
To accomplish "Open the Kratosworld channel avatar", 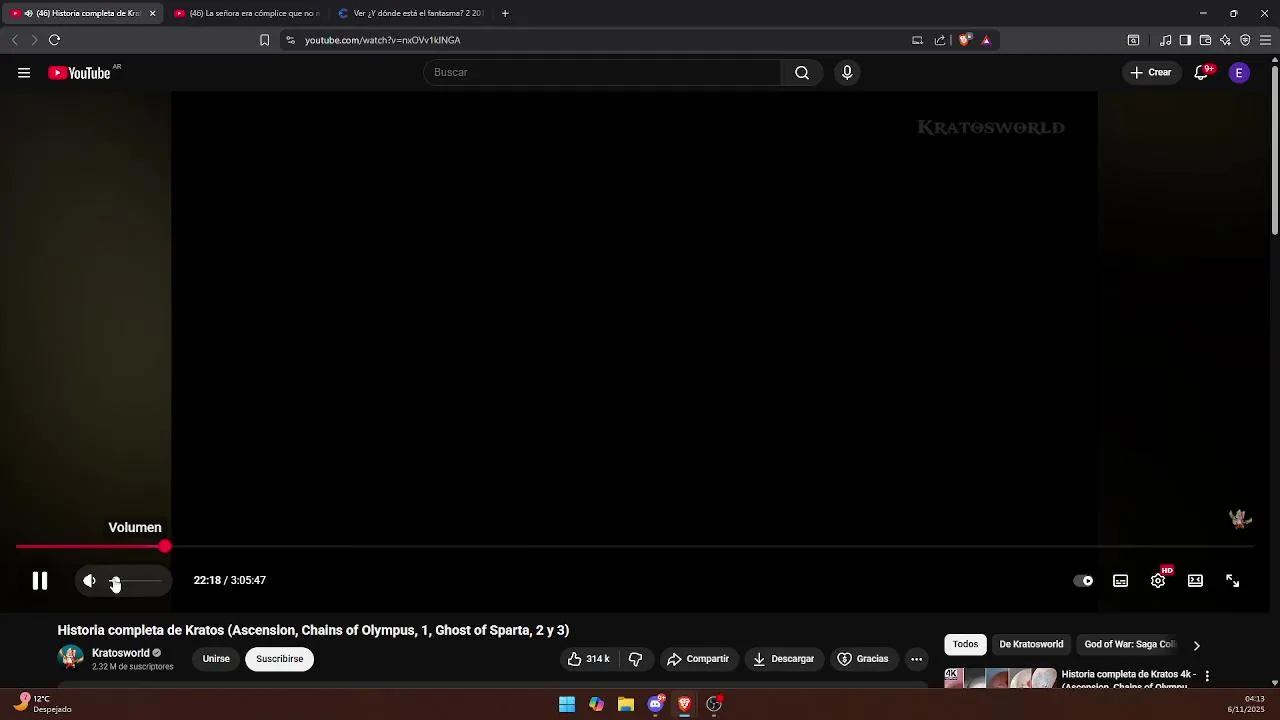I will [71, 658].
